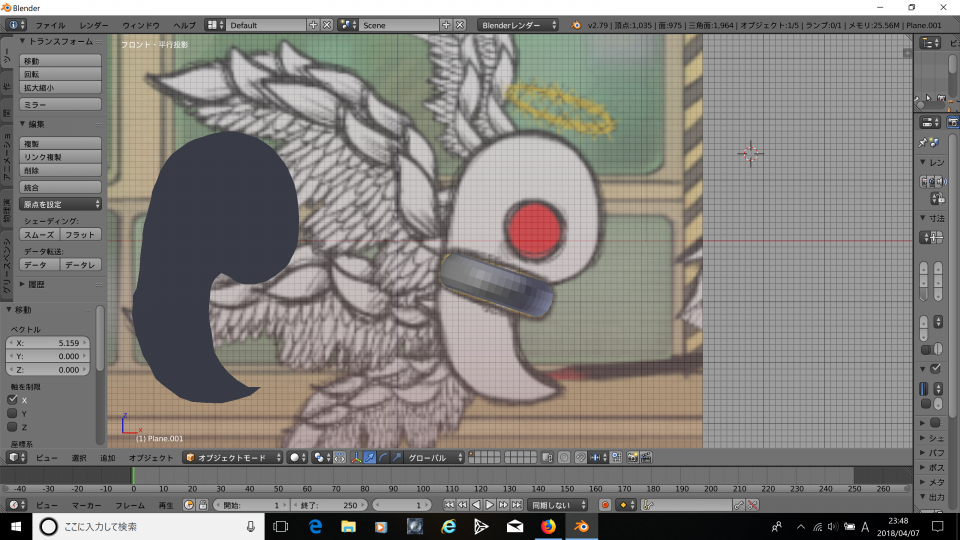Screen dimensions: 960x540
Task: Open the 3D view editor type selector
Action: 17,457
